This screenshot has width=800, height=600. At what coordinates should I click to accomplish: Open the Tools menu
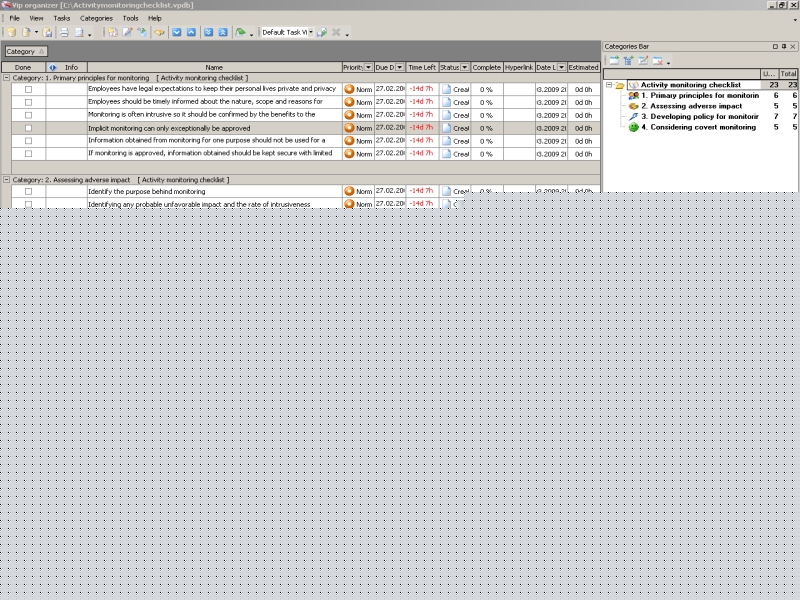pyautogui.click(x=130, y=18)
